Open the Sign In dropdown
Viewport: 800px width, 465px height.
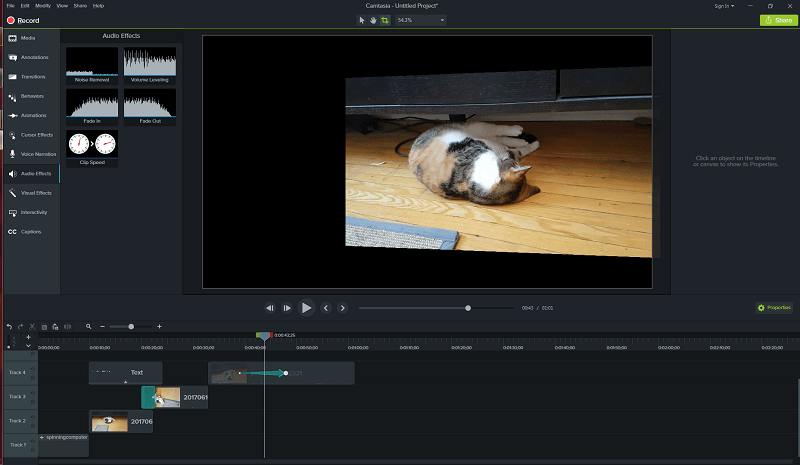click(724, 6)
